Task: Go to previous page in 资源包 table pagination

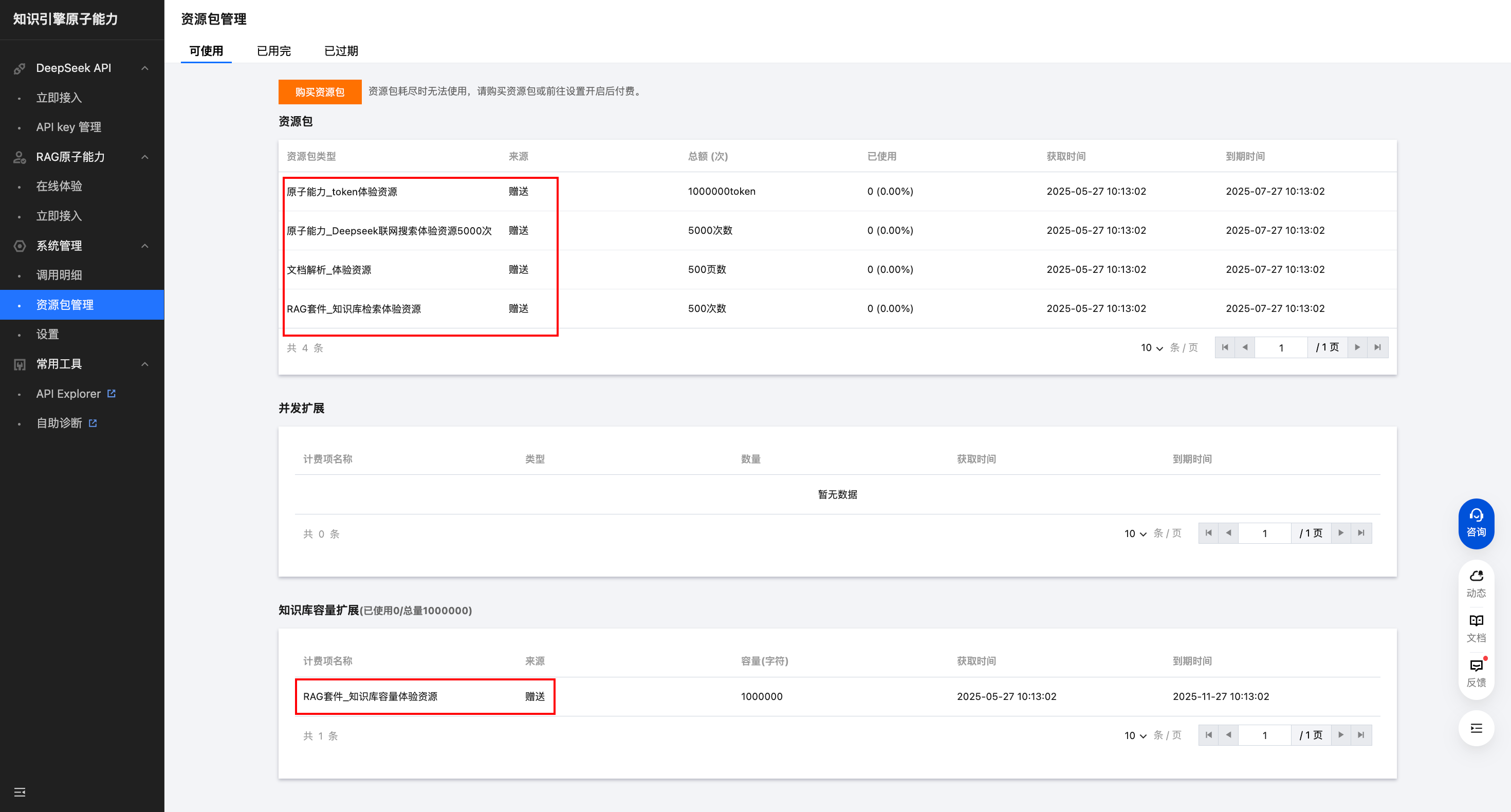Action: [x=1245, y=347]
